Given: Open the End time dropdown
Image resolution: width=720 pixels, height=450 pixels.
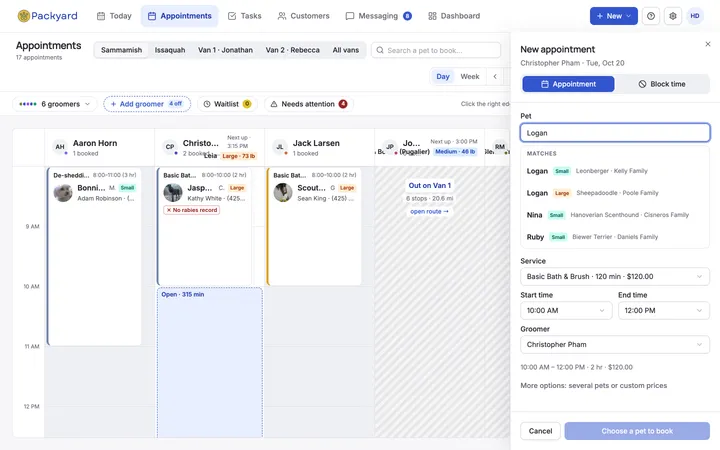Looking at the screenshot, I should click(x=664, y=310).
